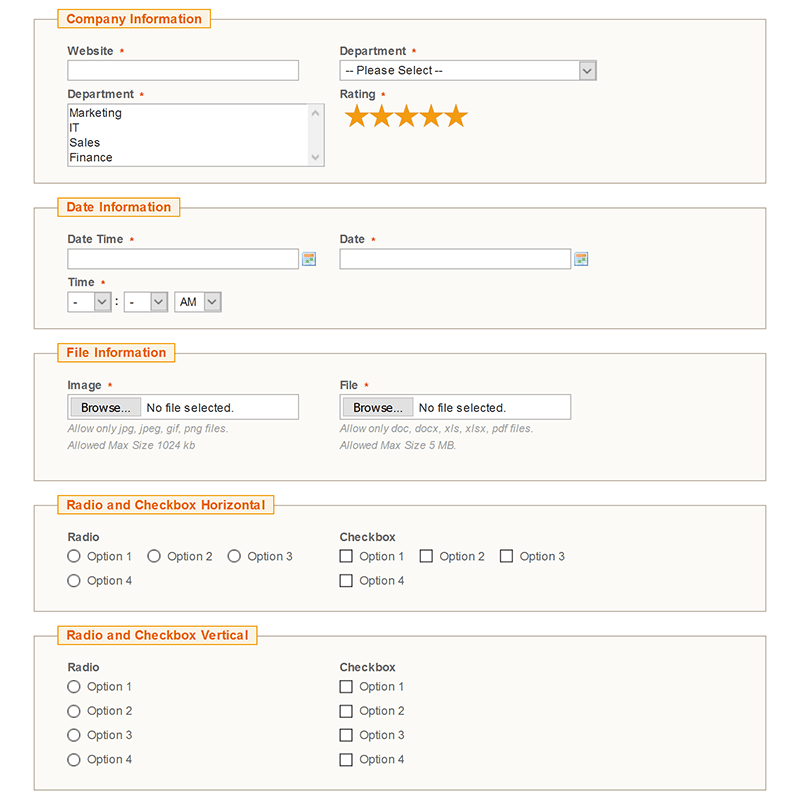Select vertical Radio Option 4
This screenshot has width=800, height=800.
tap(74, 760)
